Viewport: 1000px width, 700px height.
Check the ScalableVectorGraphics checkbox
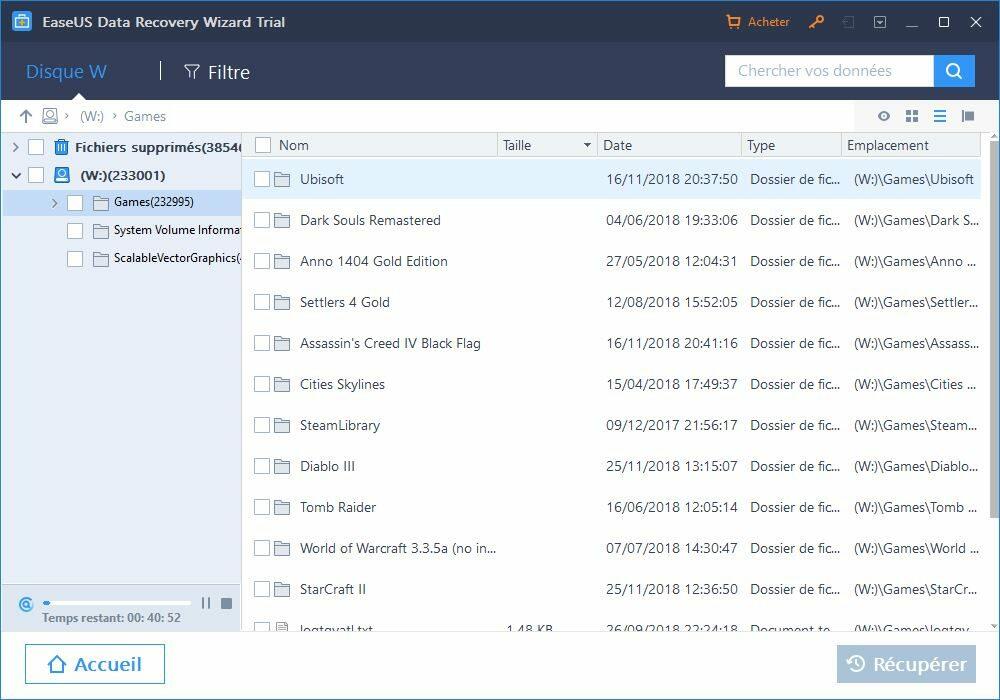(x=75, y=259)
